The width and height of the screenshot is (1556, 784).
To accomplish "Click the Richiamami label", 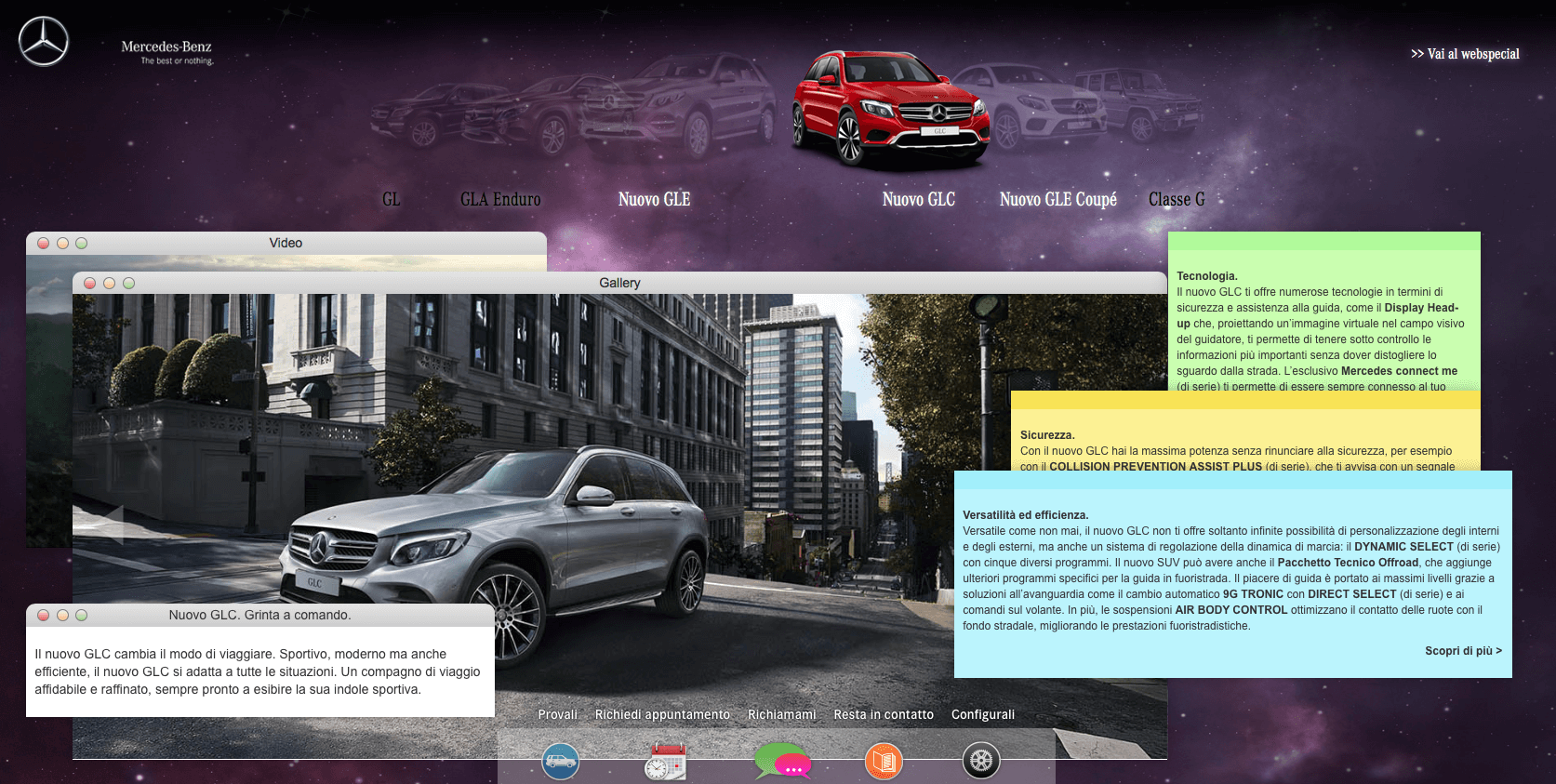I will [781, 714].
